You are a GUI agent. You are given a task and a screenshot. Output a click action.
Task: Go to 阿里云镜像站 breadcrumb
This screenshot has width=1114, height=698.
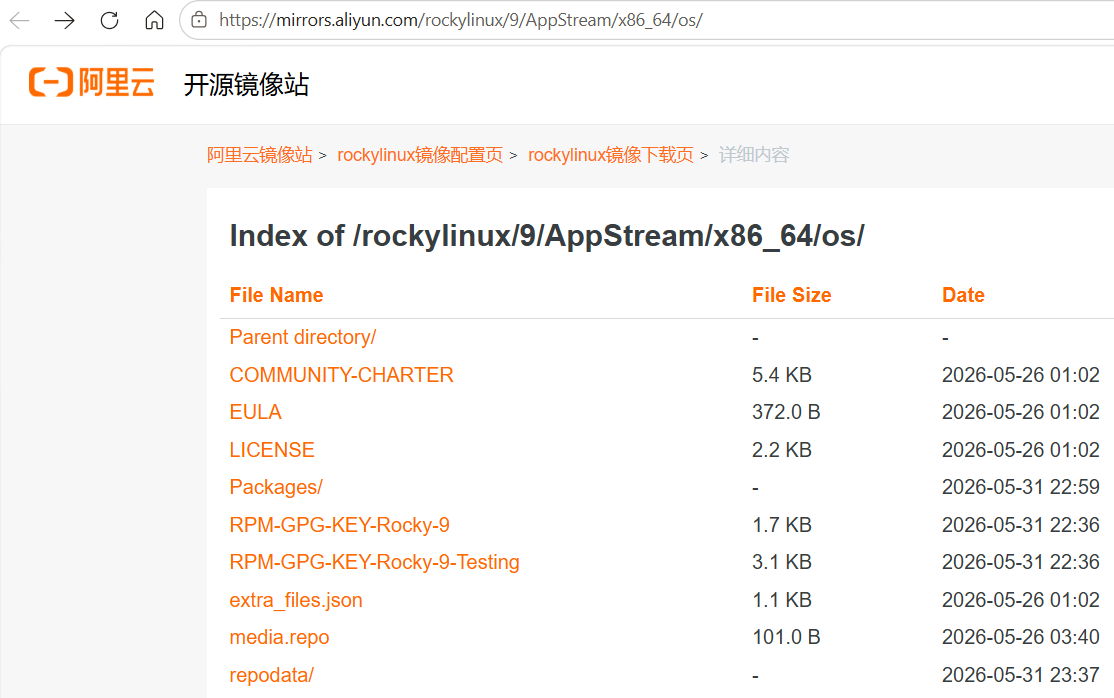pyautogui.click(x=259, y=155)
